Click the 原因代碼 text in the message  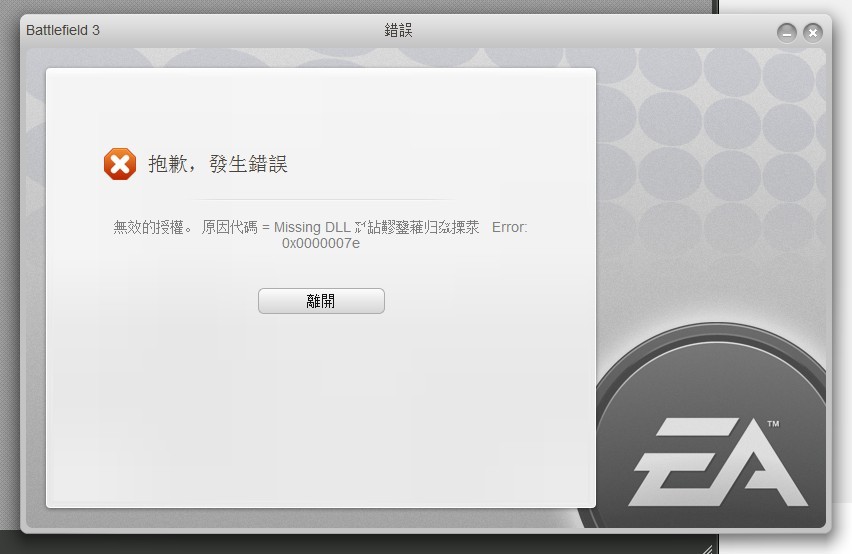229,227
